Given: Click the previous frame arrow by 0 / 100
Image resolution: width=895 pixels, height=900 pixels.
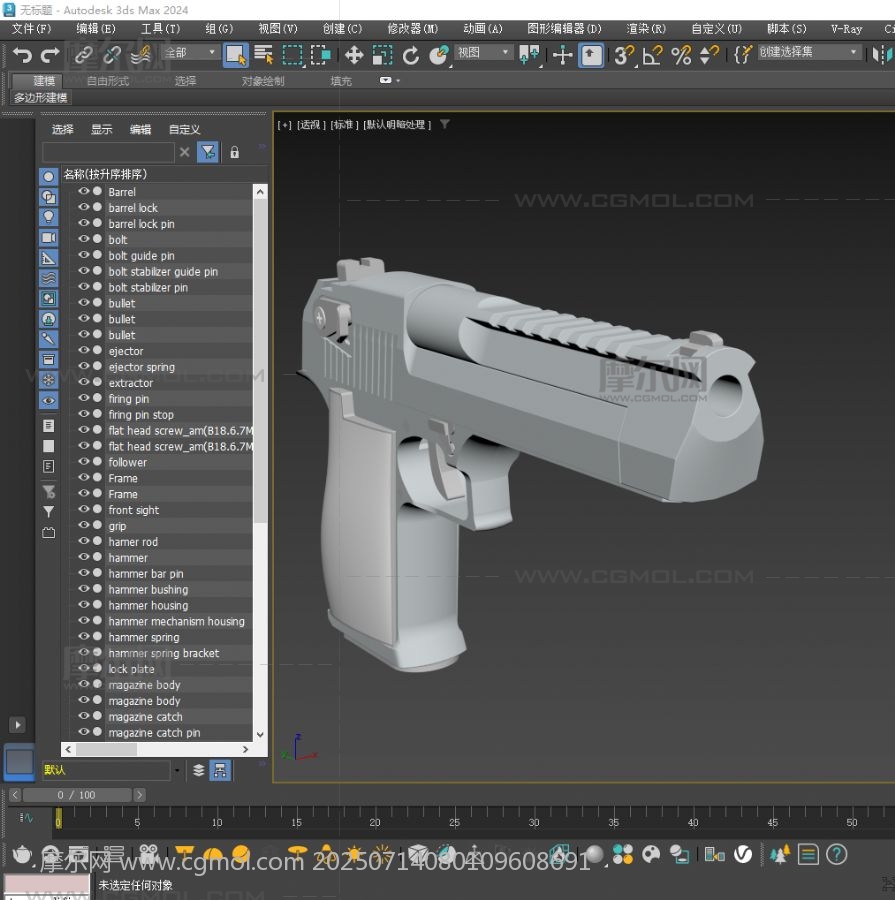Looking at the screenshot, I should coord(15,795).
